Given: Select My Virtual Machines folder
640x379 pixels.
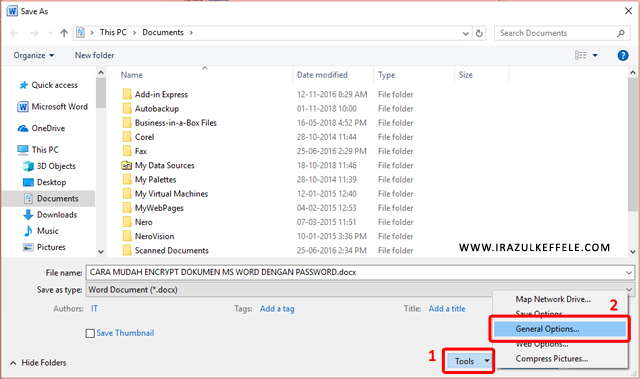Looking at the screenshot, I should 165,194.
